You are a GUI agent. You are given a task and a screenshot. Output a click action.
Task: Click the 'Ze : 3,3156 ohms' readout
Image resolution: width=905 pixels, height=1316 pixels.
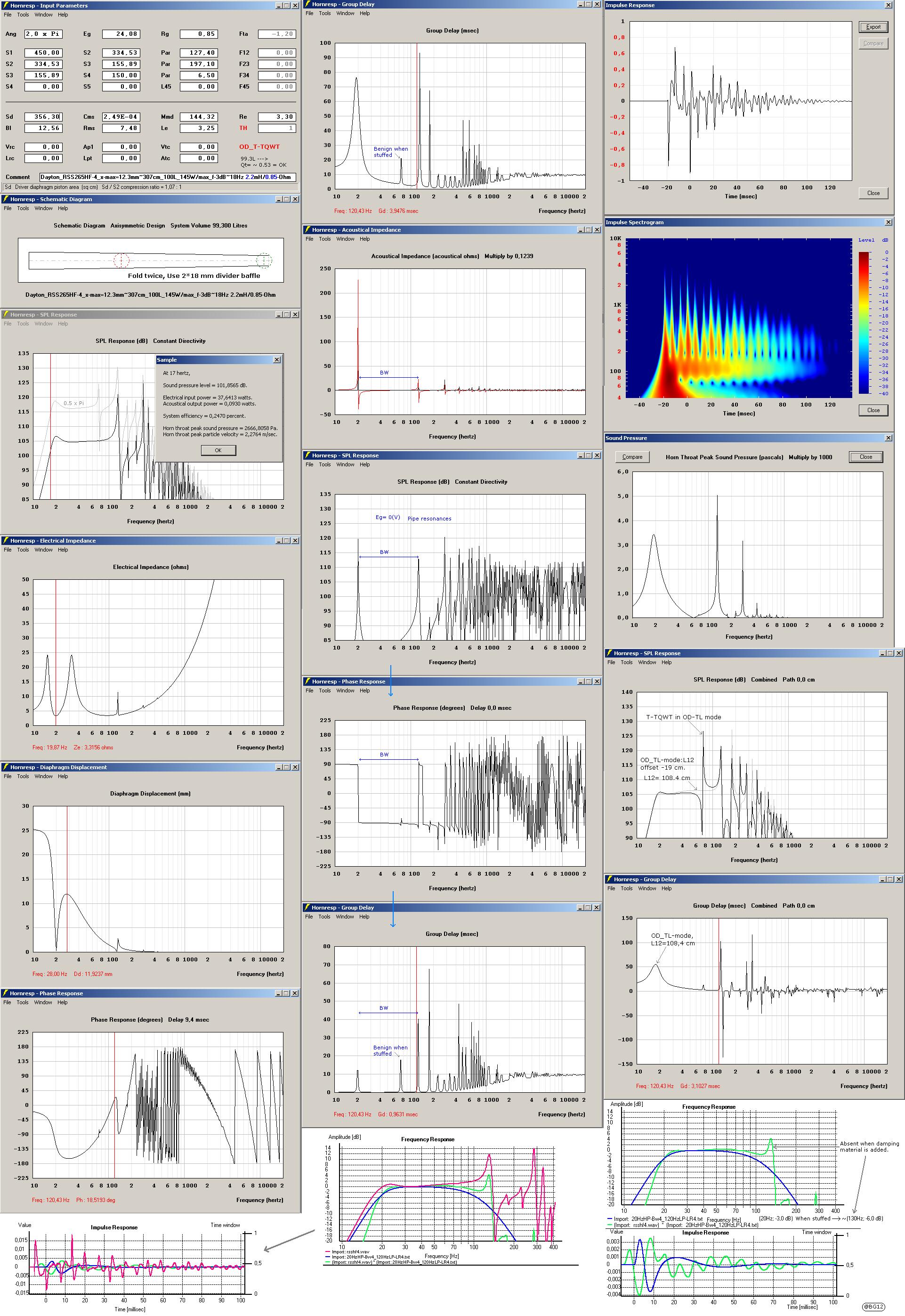[94, 747]
